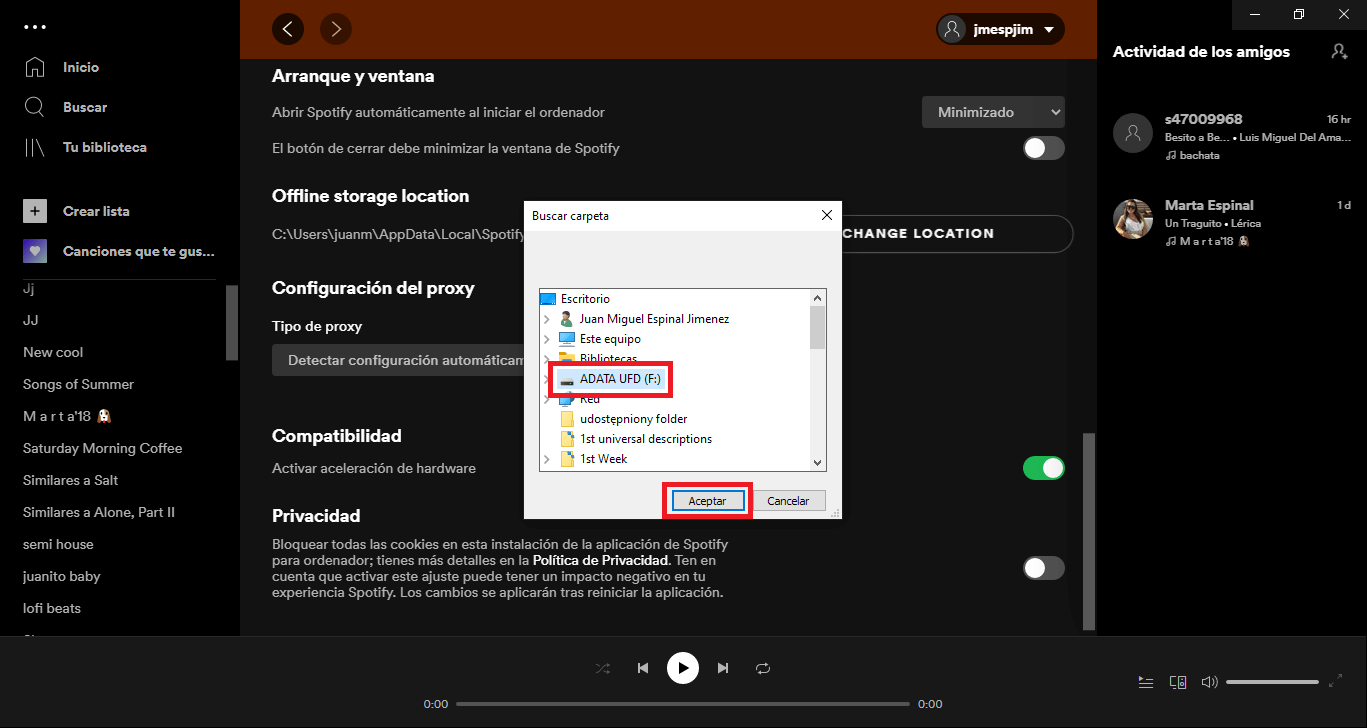Click Un Traguito • Lérica song text
Image resolution: width=1367 pixels, height=728 pixels.
click(1213, 223)
